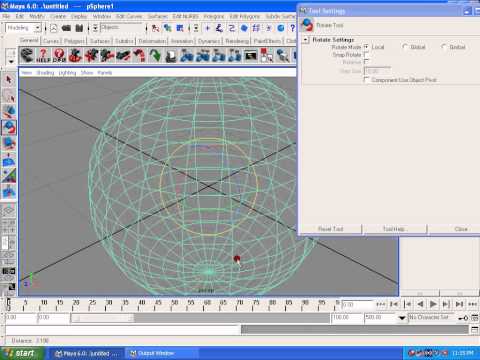The width and height of the screenshot is (480, 360).
Task: Switch to Output Window taskbar item
Action: pyautogui.click(x=162, y=353)
